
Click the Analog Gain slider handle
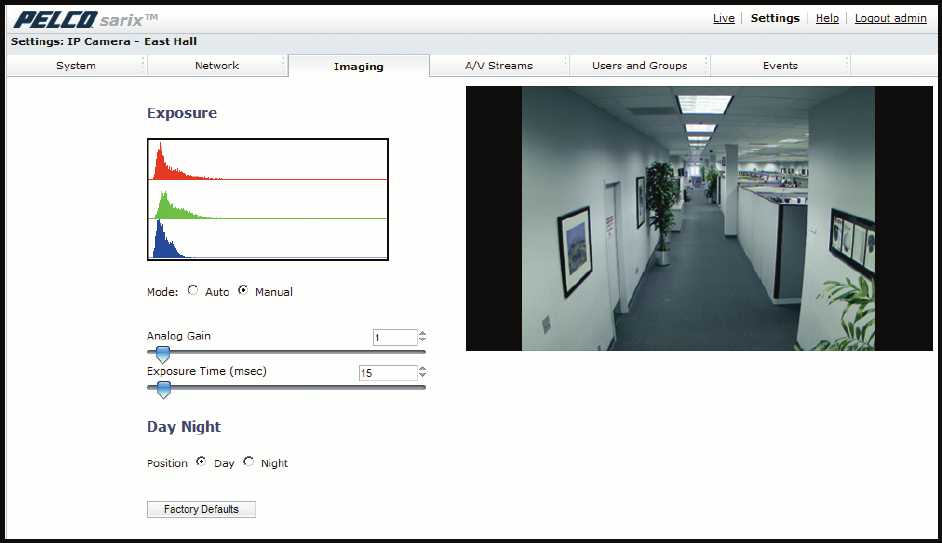pyautogui.click(x=163, y=354)
